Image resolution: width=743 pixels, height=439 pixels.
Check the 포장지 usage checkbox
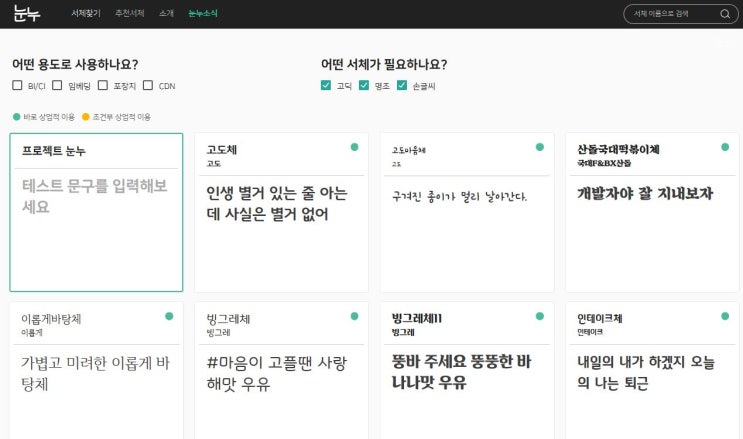[103, 85]
